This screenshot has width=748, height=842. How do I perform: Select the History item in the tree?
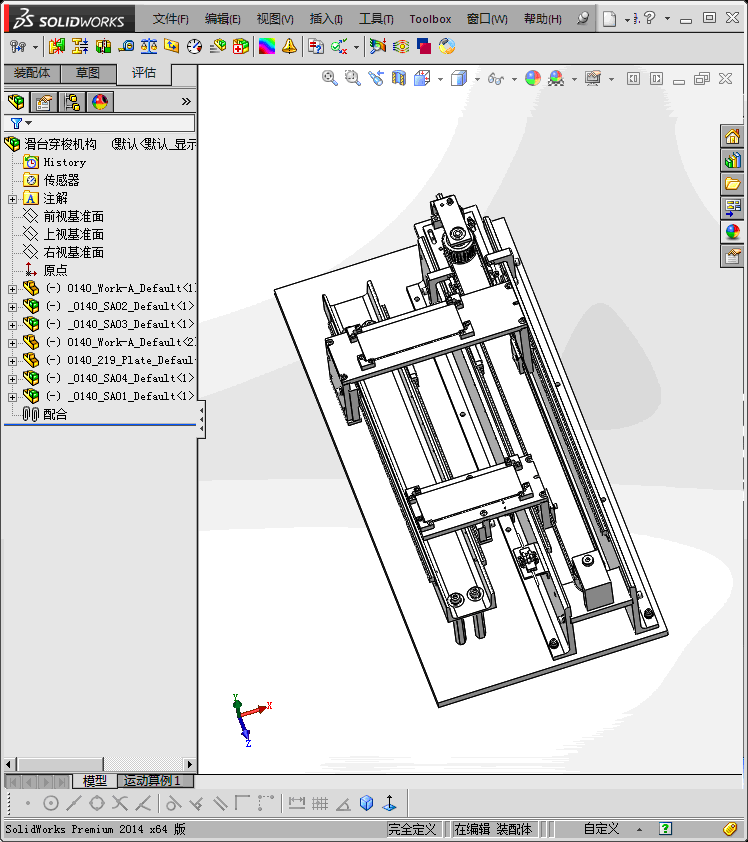[x=64, y=162]
